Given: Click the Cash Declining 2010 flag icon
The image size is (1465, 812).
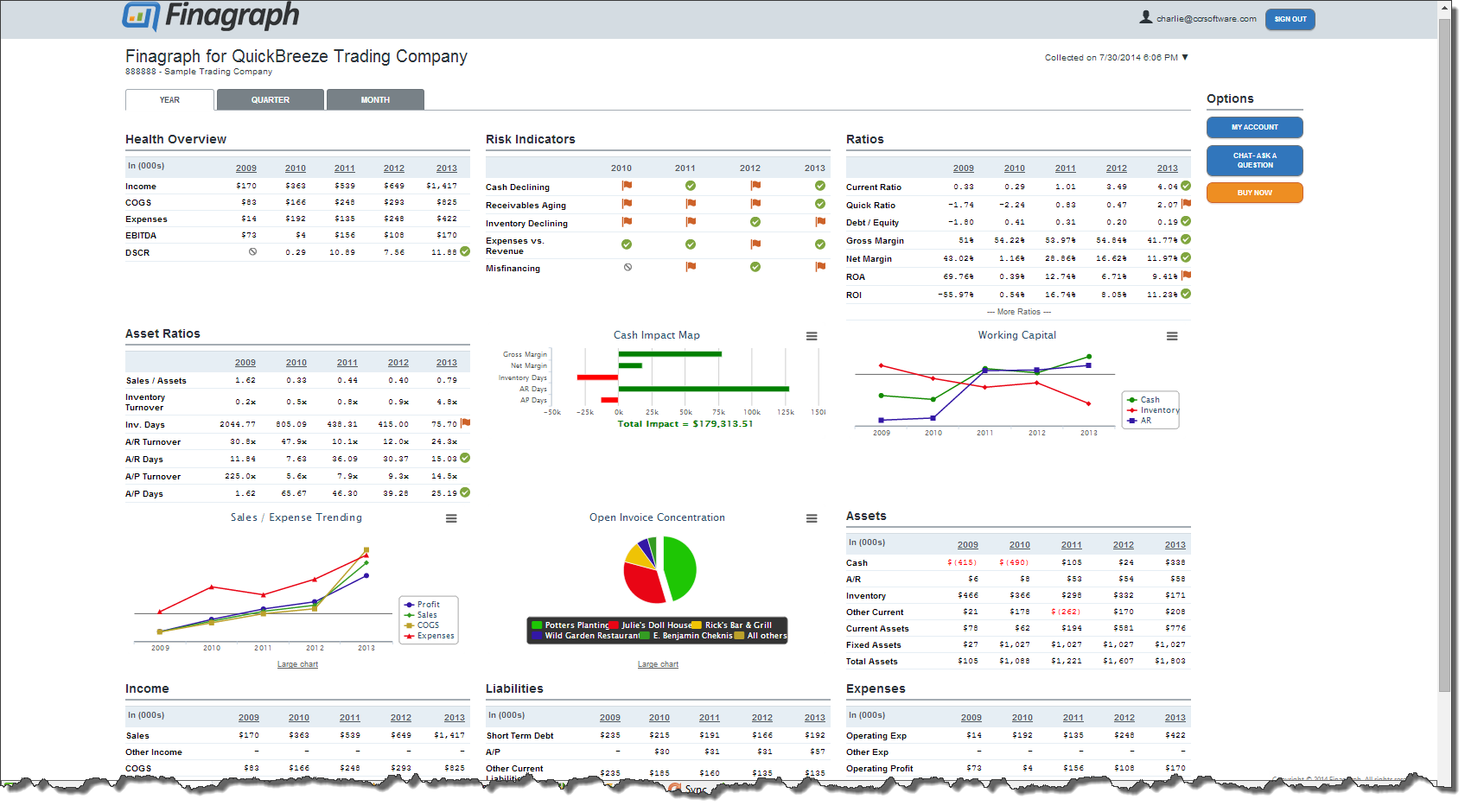Looking at the screenshot, I should [627, 186].
